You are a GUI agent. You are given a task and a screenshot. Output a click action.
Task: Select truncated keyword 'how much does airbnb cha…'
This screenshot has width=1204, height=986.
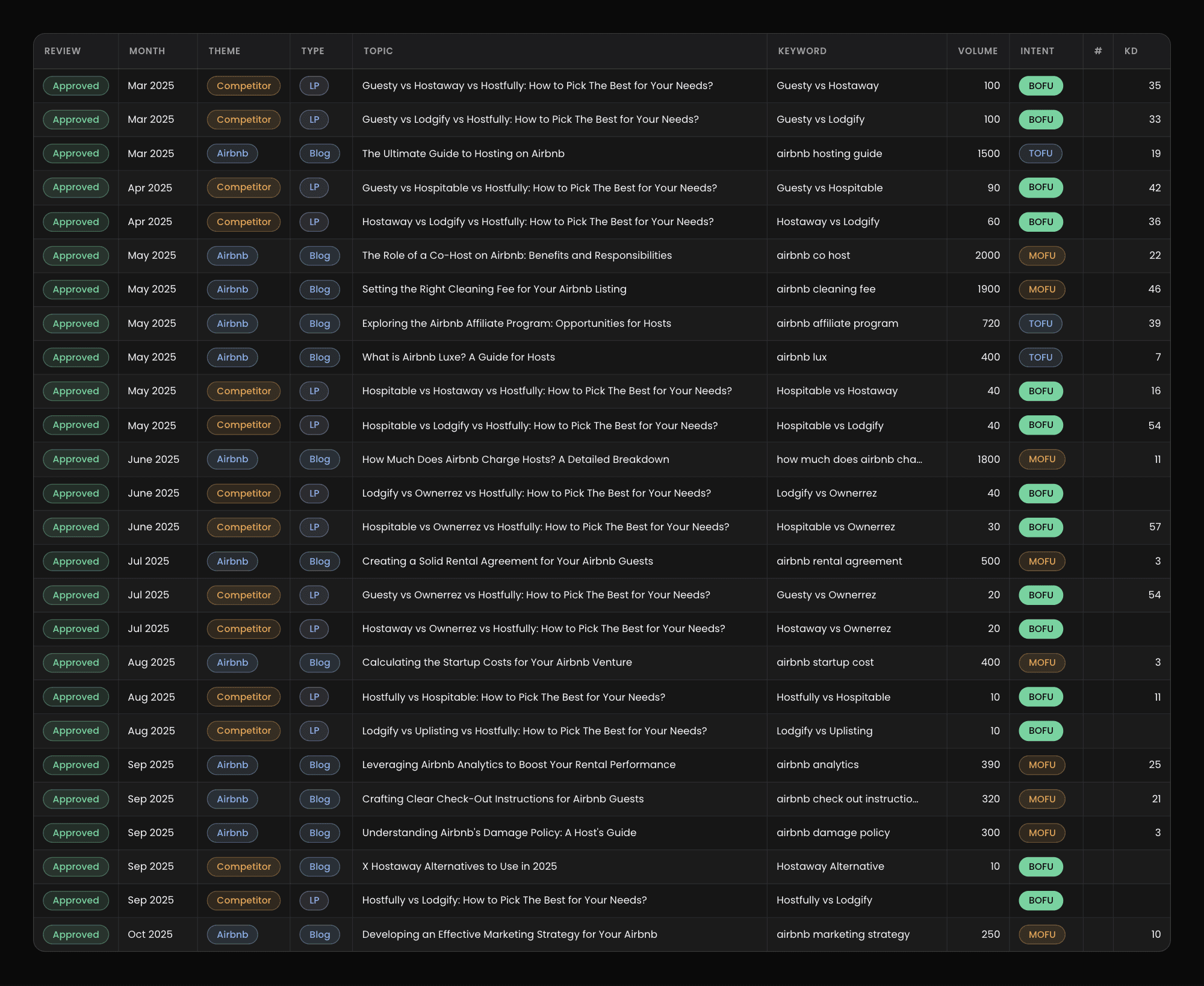[x=849, y=459]
